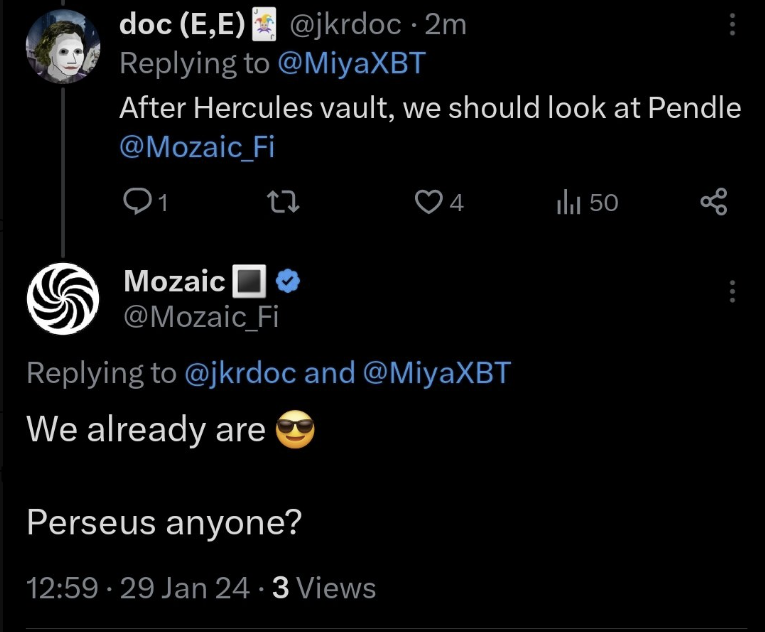Click the doc (E,E) display name
The image size is (765, 632).
(x=182, y=25)
